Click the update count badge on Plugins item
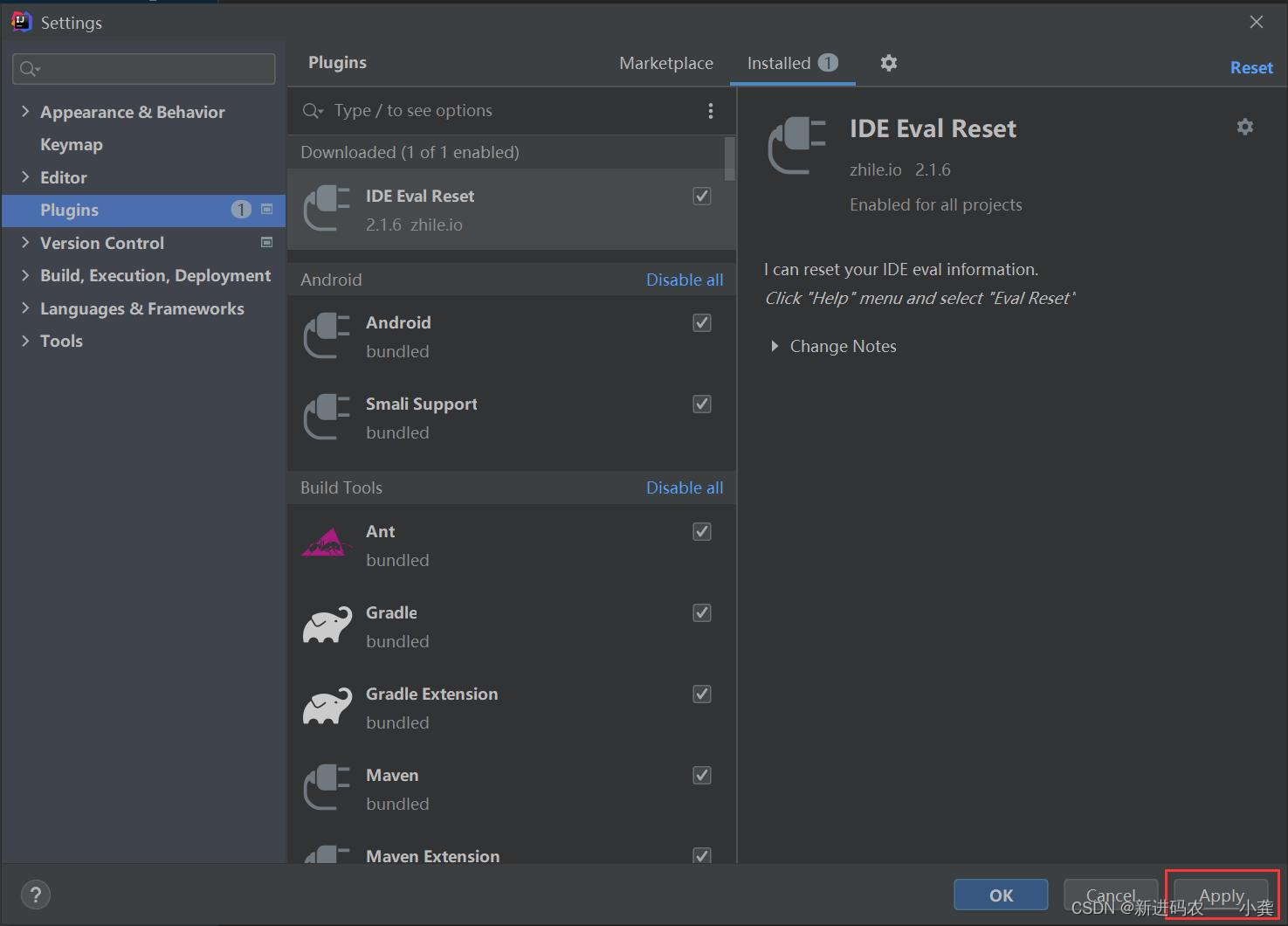This screenshot has height=926, width=1288. (x=241, y=210)
